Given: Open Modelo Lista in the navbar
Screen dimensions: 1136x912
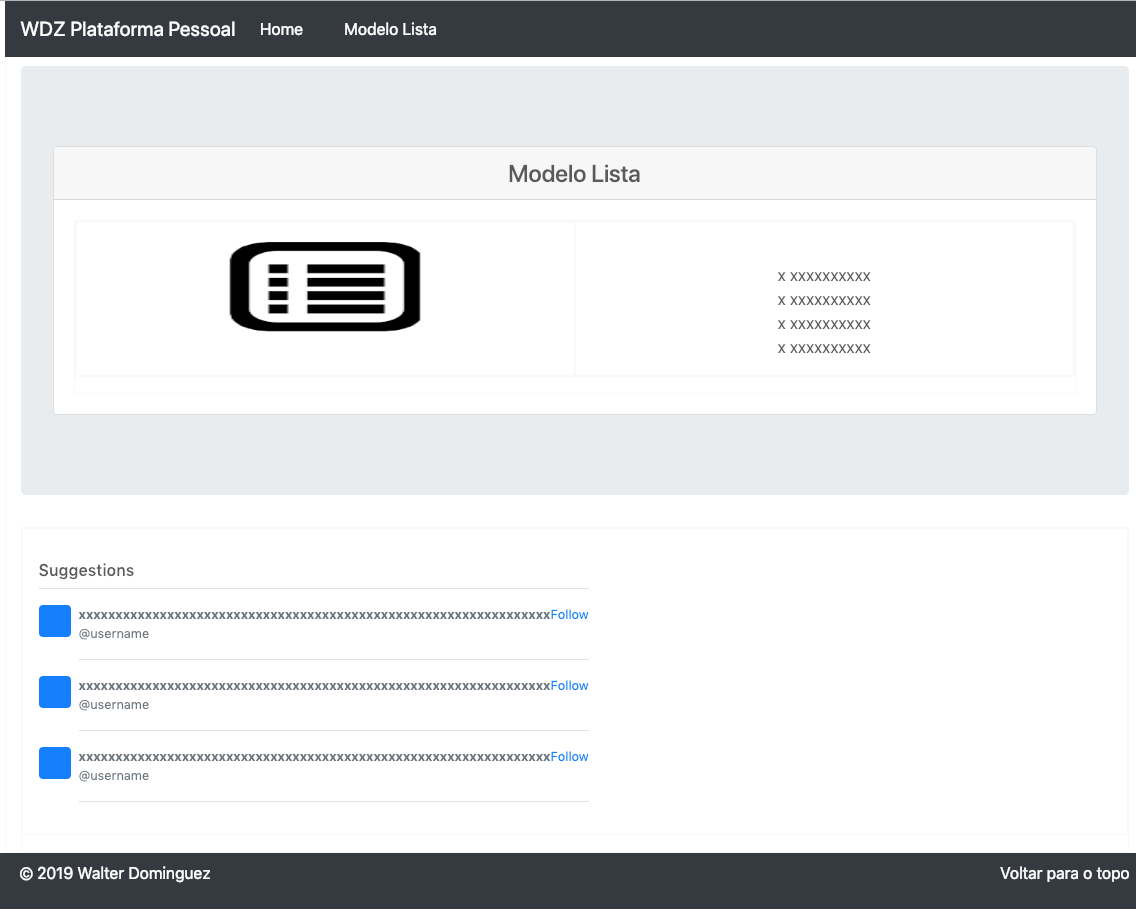Looking at the screenshot, I should pos(390,29).
